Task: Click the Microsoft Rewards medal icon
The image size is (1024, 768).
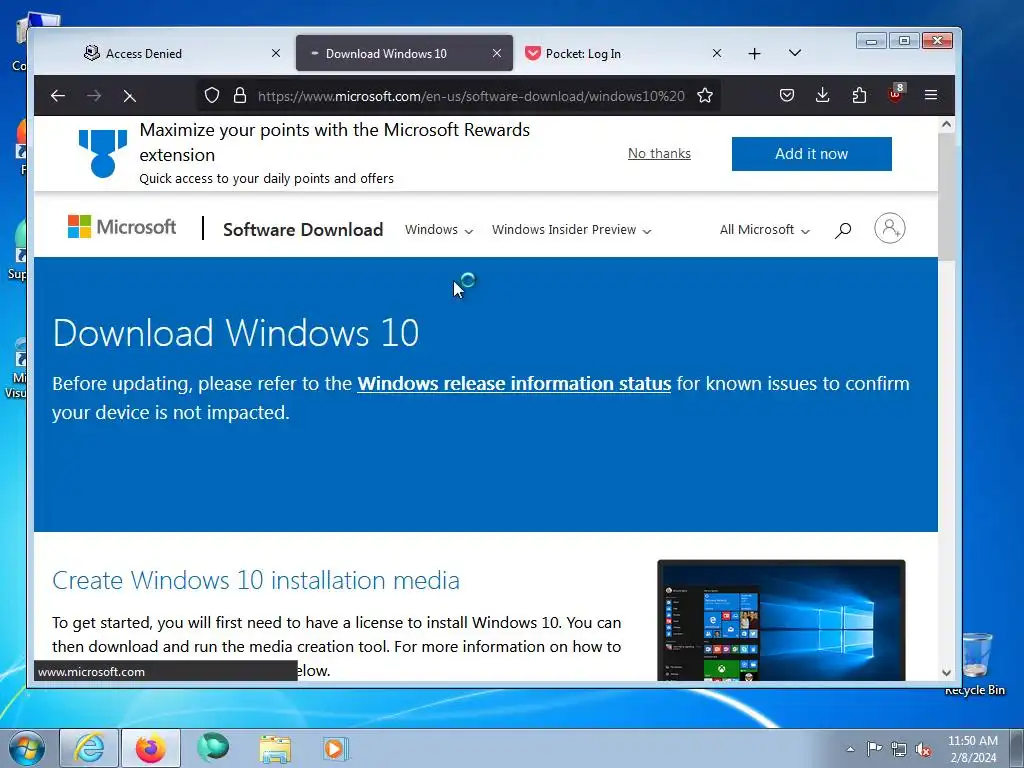Action: [x=103, y=153]
